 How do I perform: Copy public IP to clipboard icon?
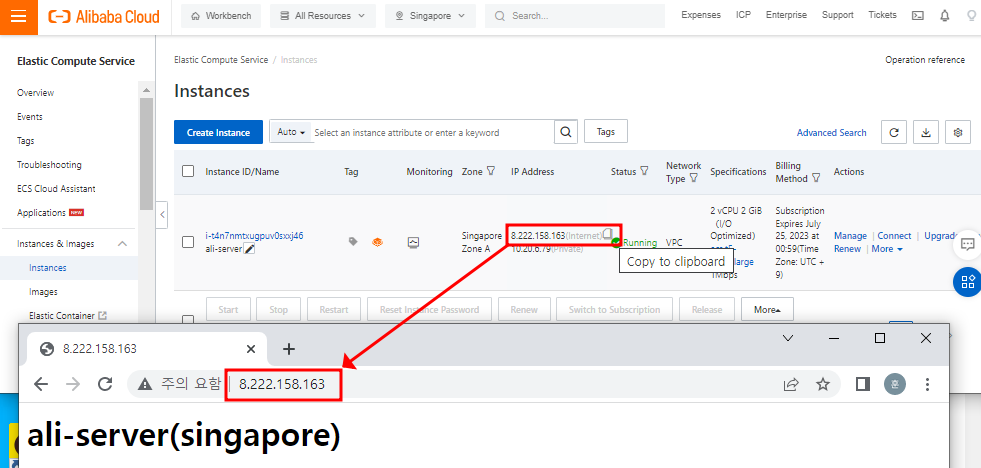tap(607, 234)
